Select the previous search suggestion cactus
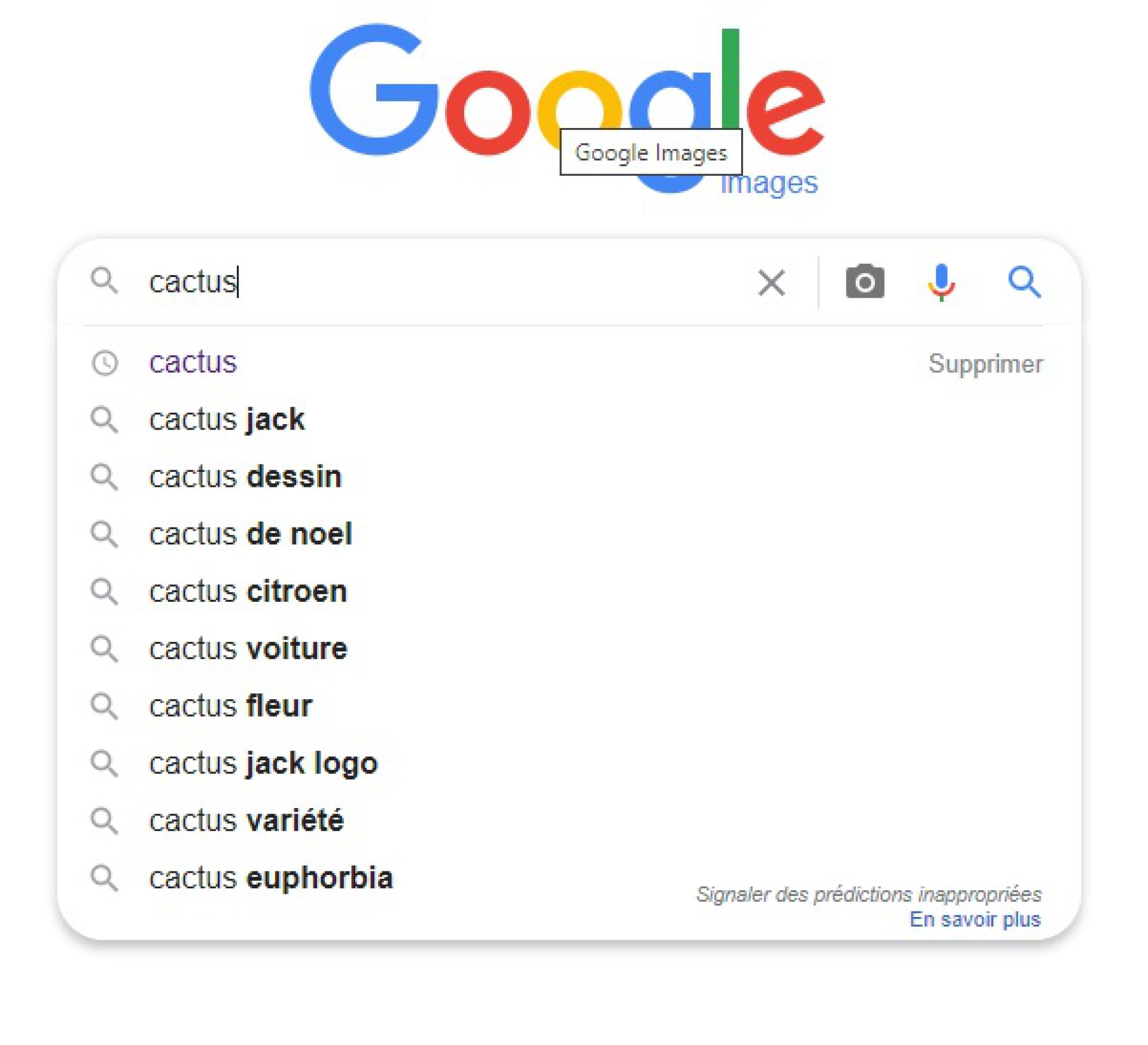The image size is (1148, 1045). click(x=193, y=362)
